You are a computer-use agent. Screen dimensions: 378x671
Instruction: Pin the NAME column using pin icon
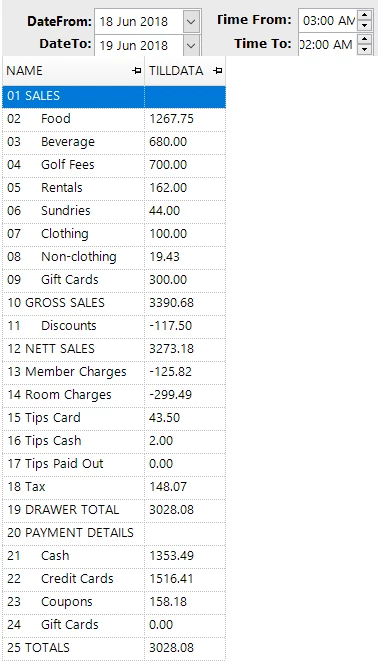[137, 71]
